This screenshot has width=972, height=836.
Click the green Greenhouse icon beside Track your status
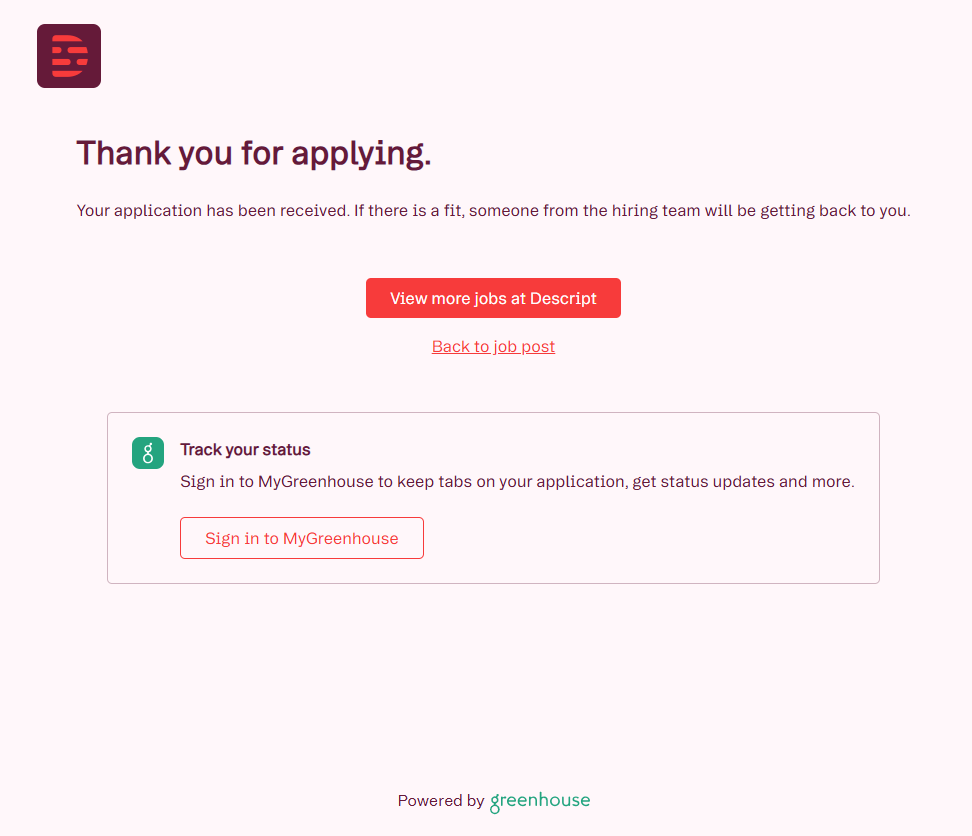[148, 453]
